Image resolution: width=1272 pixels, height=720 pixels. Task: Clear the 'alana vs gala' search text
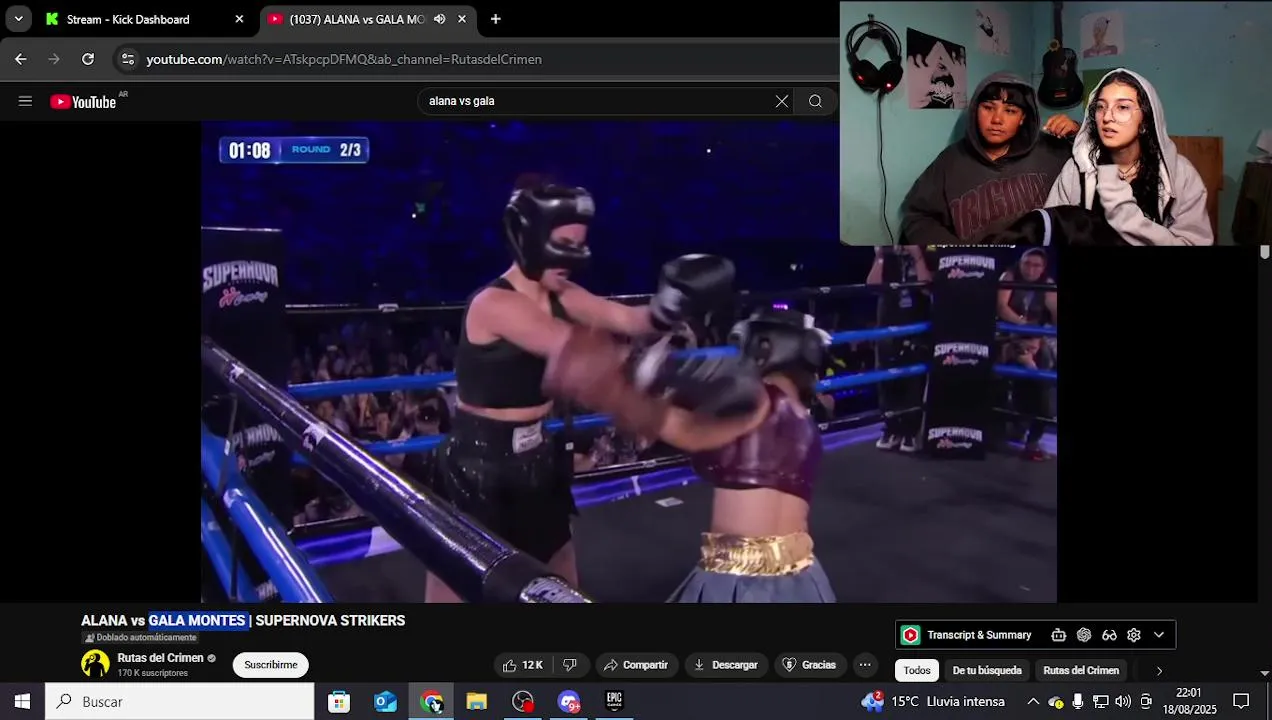(782, 101)
